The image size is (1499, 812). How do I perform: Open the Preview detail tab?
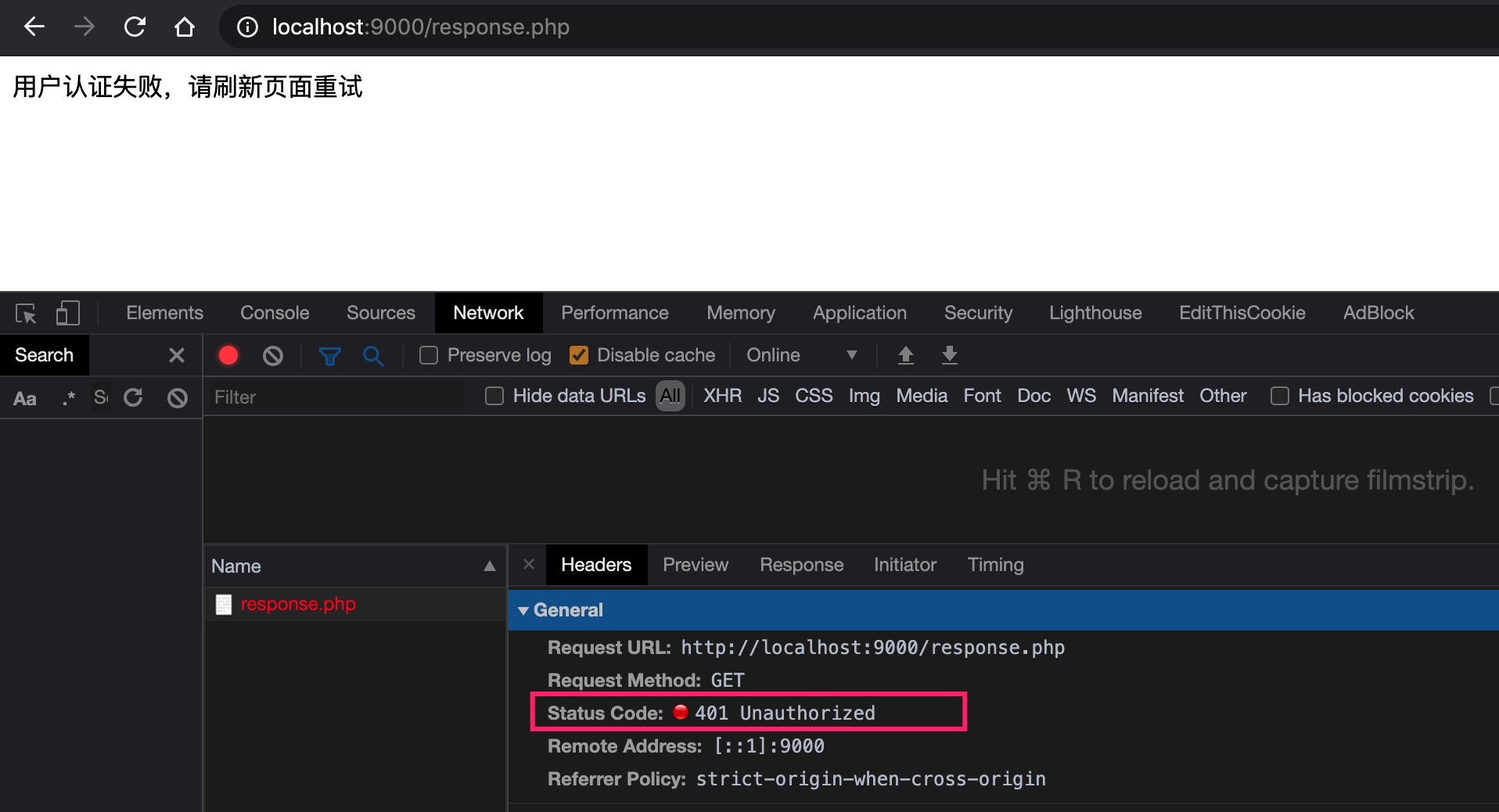[696, 565]
